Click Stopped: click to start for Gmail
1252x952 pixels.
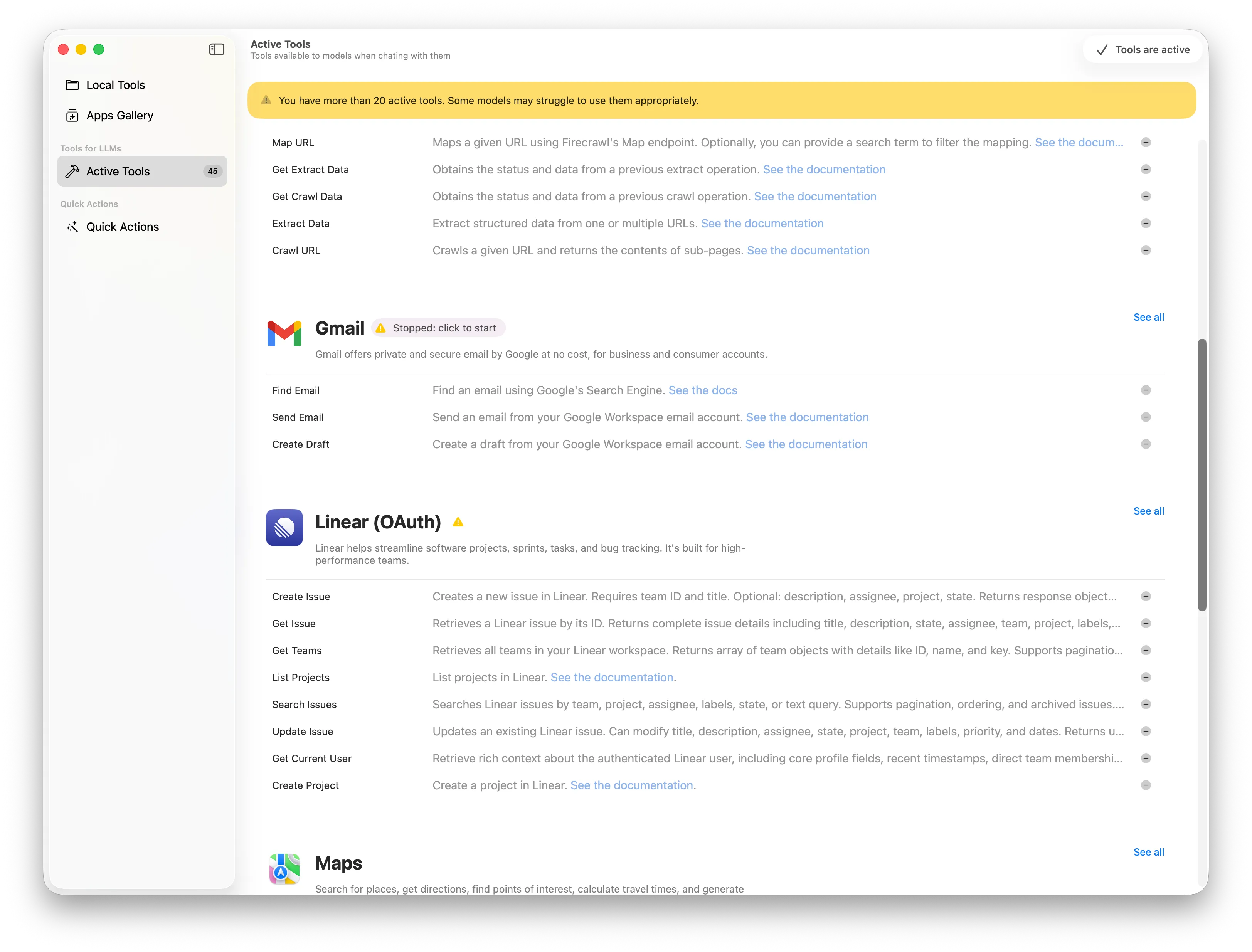tap(438, 328)
